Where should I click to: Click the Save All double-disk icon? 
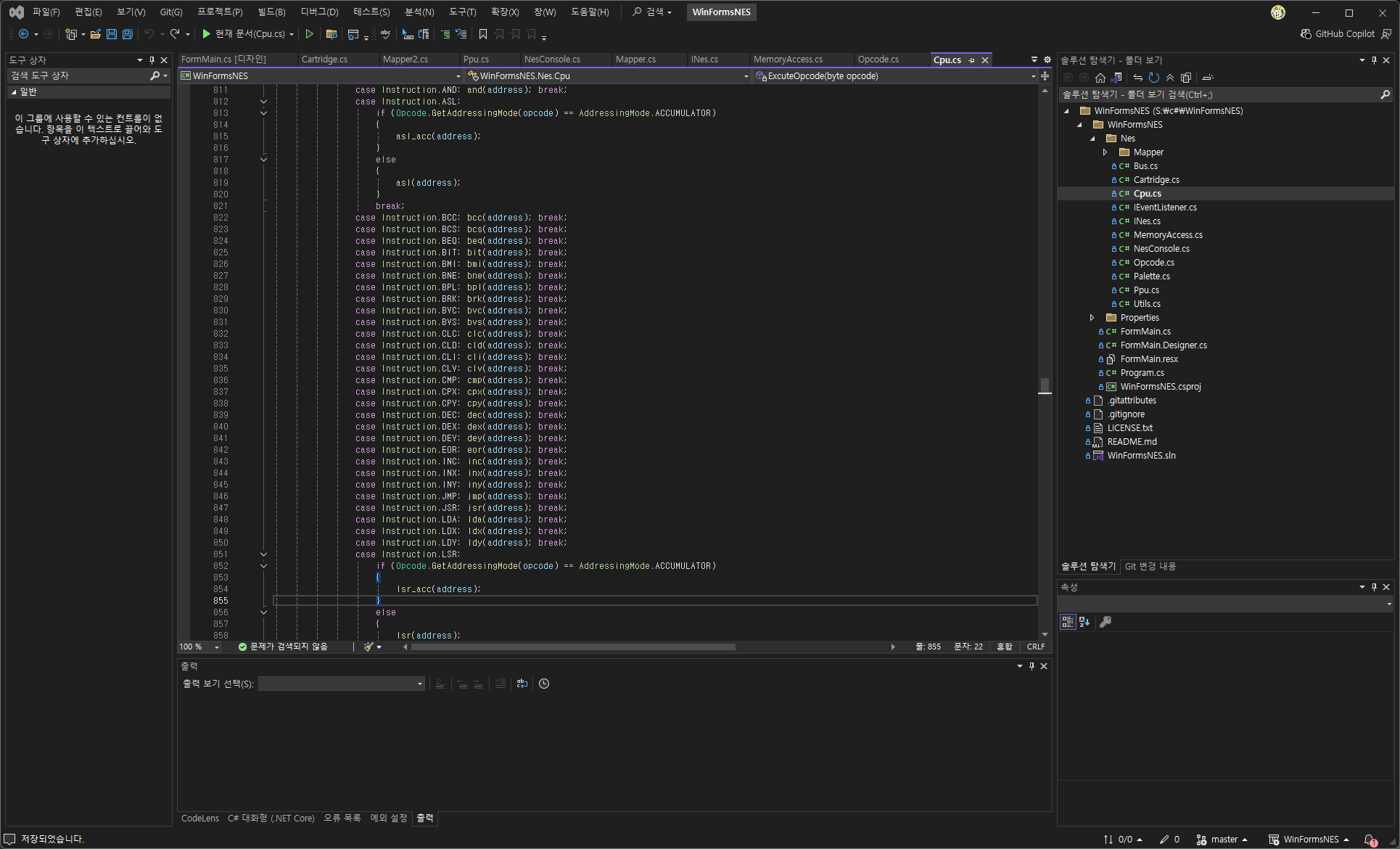pyautogui.click(x=128, y=34)
